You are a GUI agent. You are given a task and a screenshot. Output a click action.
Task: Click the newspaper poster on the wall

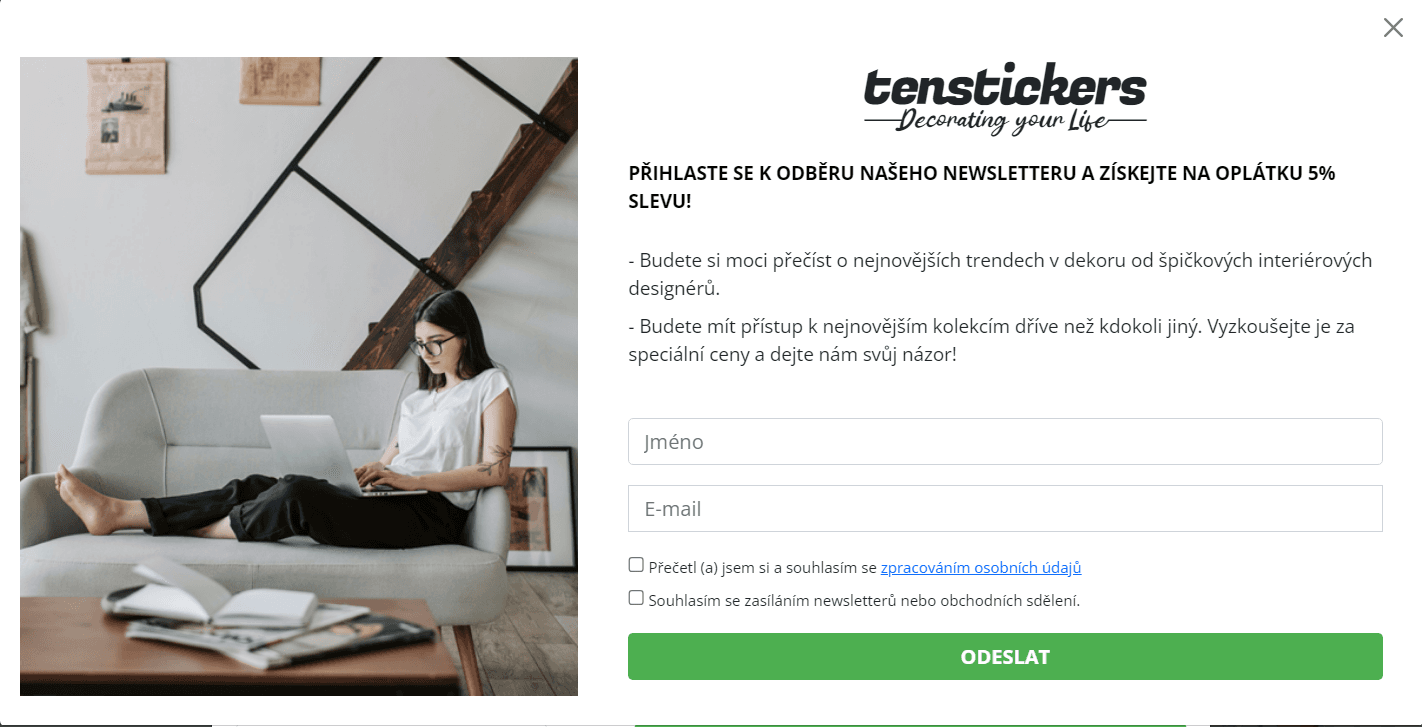(126, 115)
